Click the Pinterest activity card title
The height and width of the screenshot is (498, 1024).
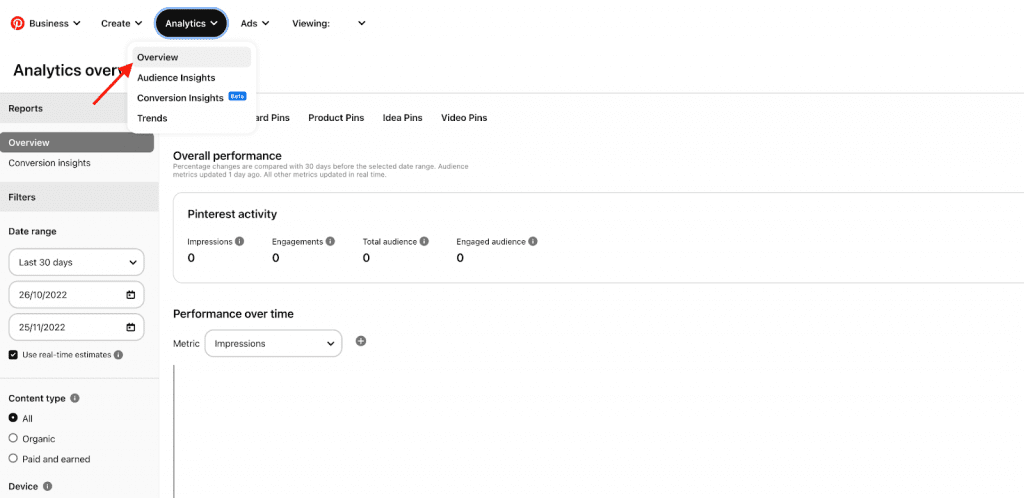pyautogui.click(x=232, y=214)
